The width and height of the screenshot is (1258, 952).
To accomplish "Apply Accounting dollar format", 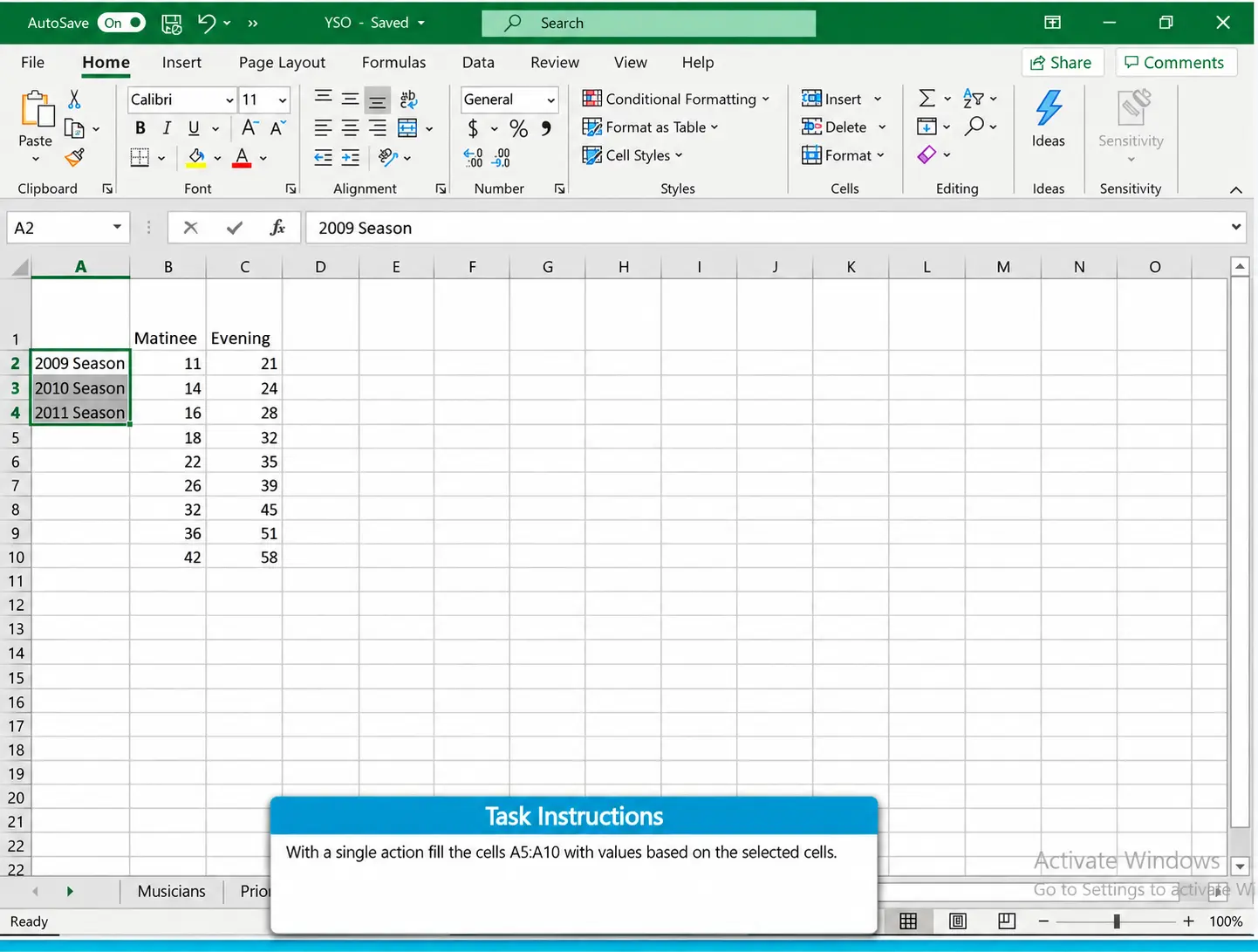I will (473, 128).
